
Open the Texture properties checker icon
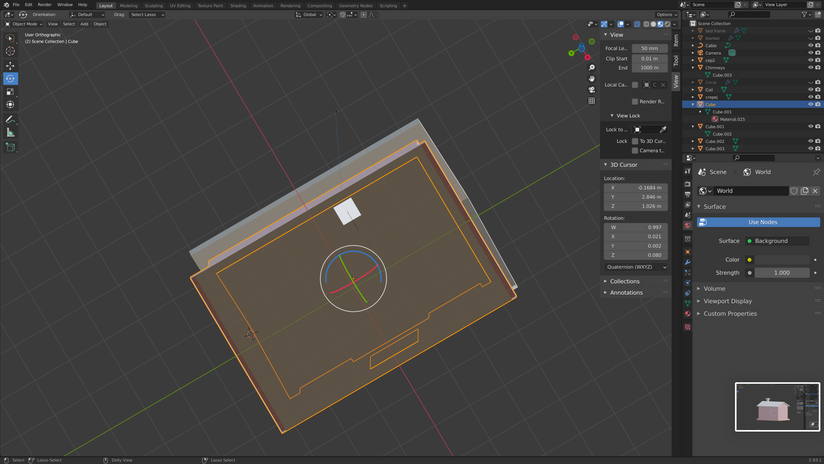click(x=687, y=327)
